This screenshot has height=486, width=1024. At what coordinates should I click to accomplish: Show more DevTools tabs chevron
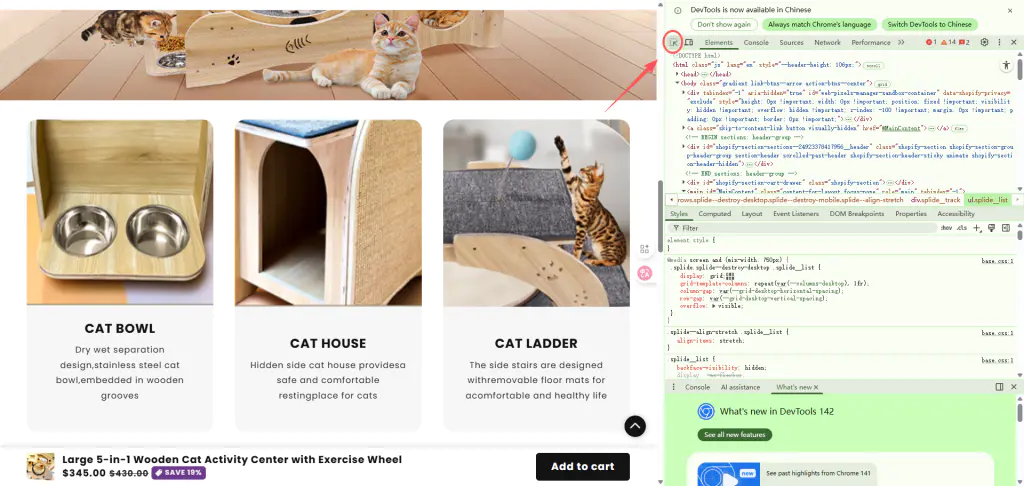pos(901,42)
